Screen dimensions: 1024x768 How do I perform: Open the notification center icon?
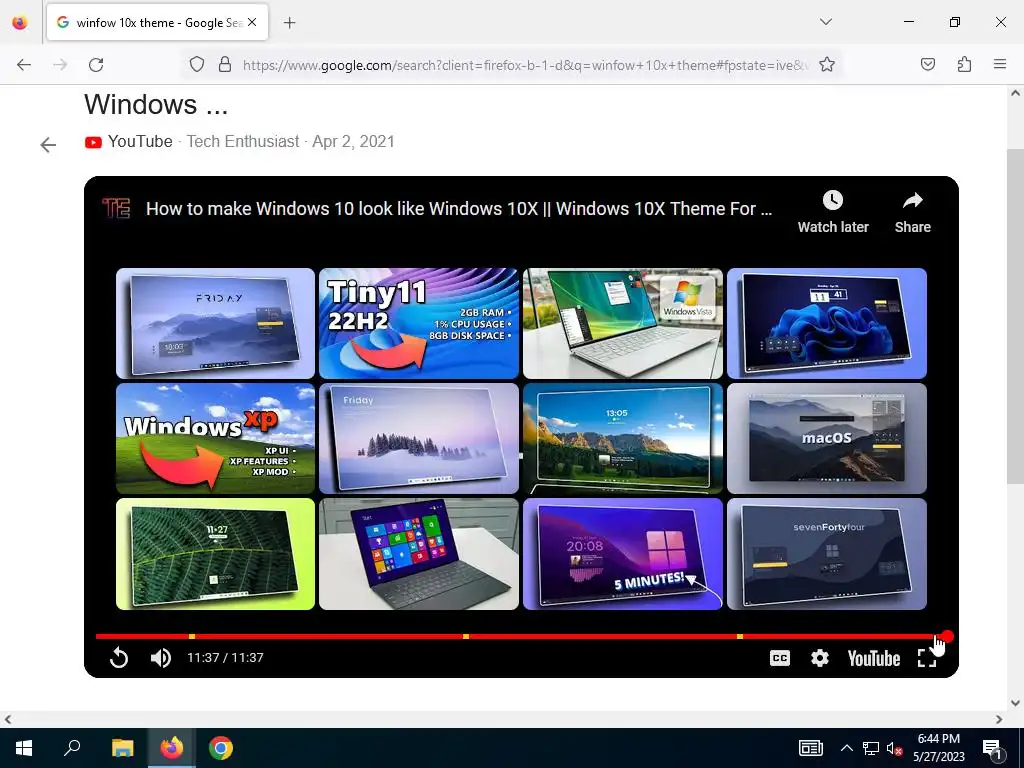point(992,748)
